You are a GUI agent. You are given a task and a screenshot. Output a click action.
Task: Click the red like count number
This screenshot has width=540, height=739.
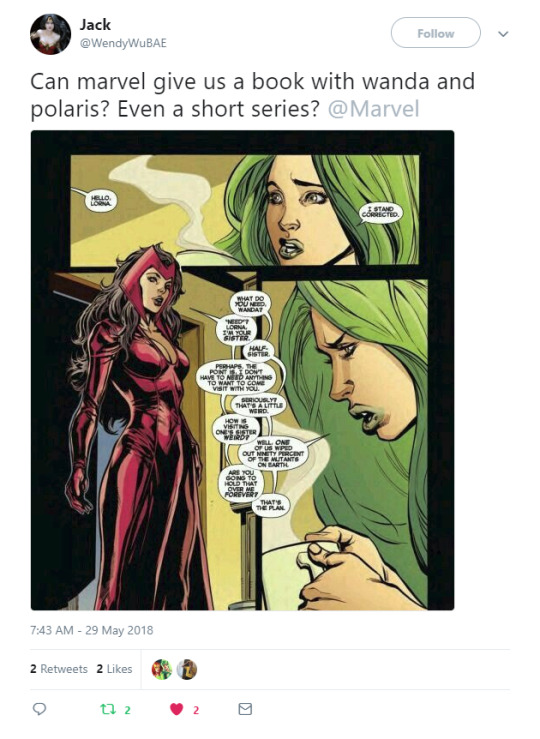(196, 710)
